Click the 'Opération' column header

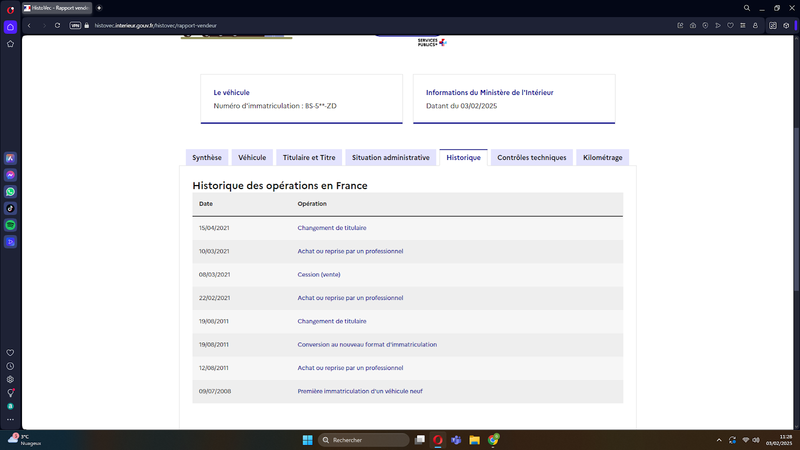pyautogui.click(x=312, y=204)
